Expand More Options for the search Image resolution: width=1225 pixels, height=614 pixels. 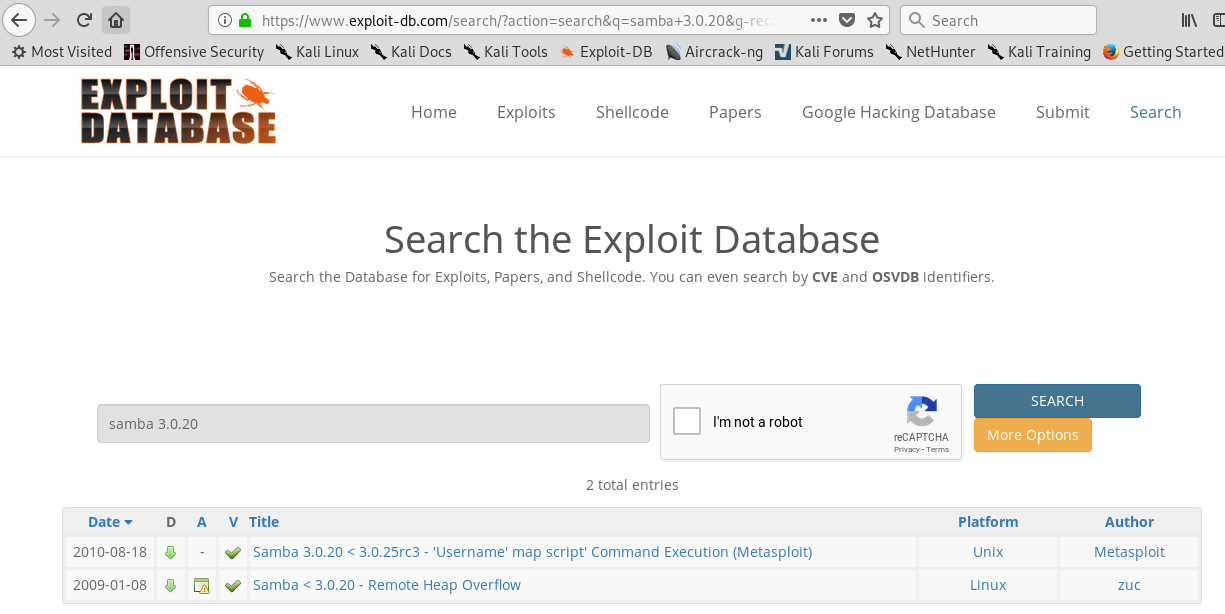pos(1033,435)
